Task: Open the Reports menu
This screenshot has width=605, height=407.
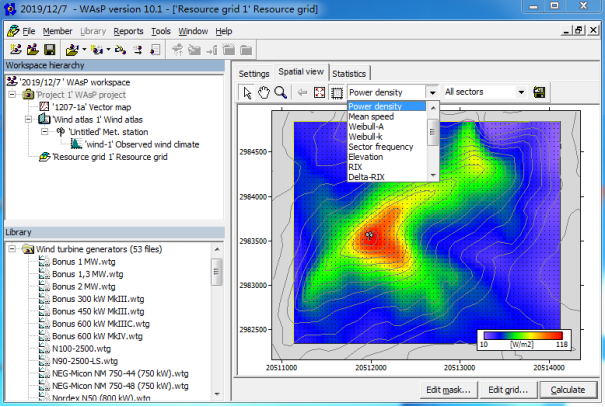Action: 128,31
